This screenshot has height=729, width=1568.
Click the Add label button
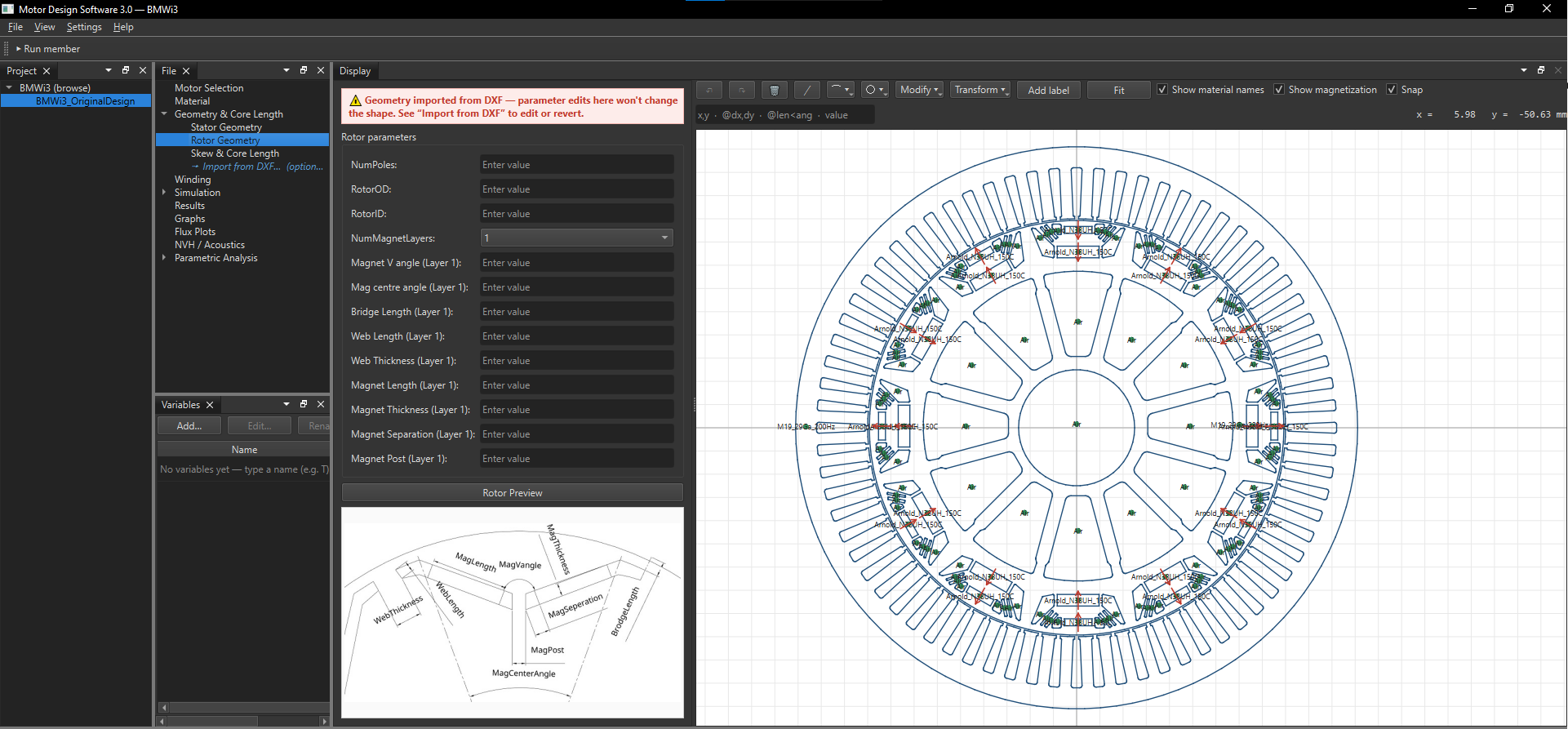point(1048,90)
